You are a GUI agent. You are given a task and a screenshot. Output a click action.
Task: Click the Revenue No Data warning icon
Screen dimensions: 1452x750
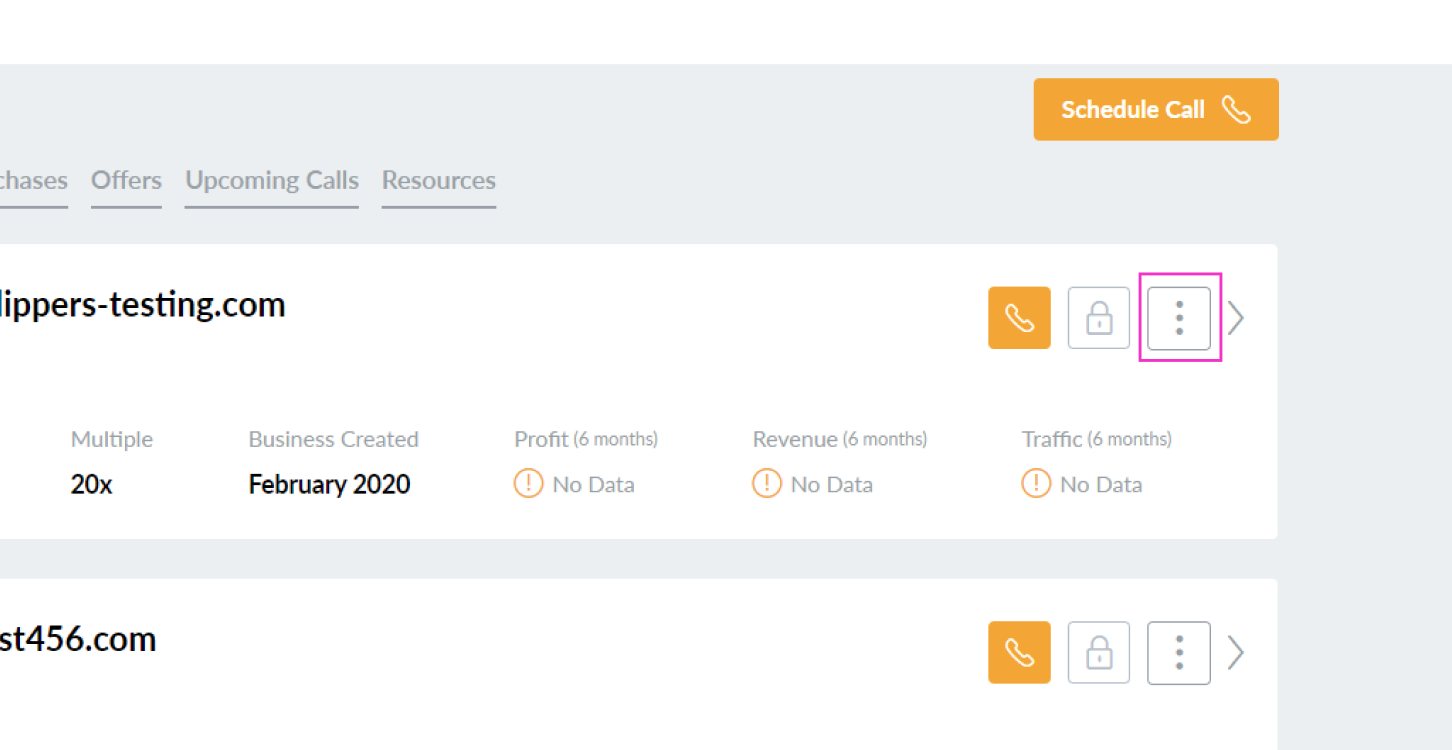[766, 484]
